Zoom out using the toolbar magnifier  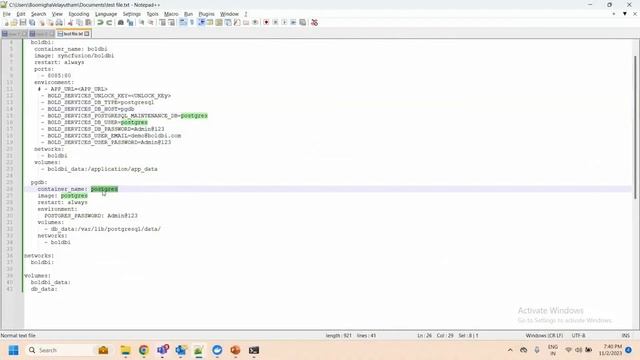(x=151, y=22)
